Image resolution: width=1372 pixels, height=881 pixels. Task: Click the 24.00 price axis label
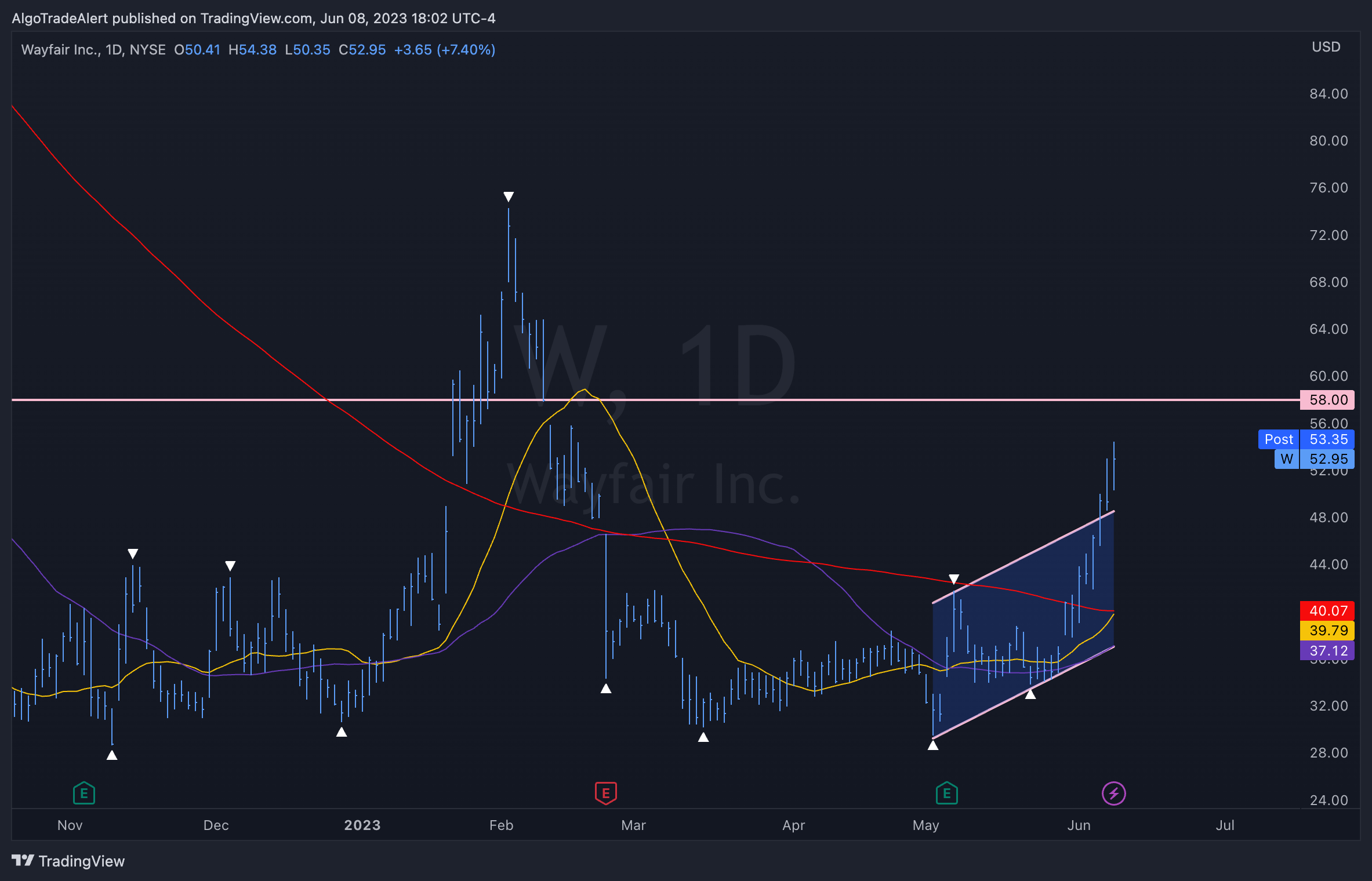click(1329, 800)
